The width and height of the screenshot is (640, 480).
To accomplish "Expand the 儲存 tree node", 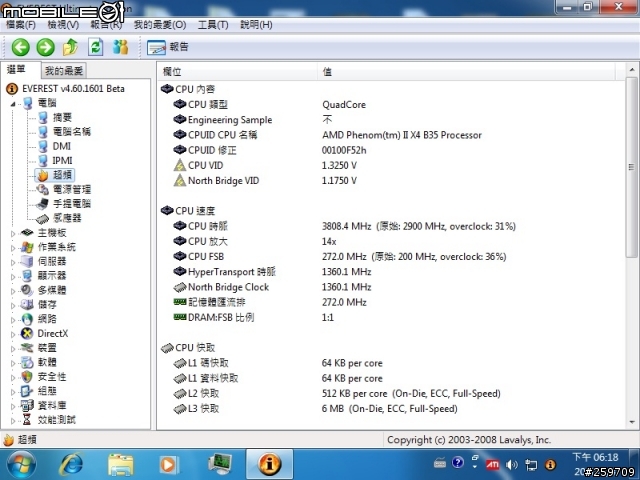I will pos(13,305).
